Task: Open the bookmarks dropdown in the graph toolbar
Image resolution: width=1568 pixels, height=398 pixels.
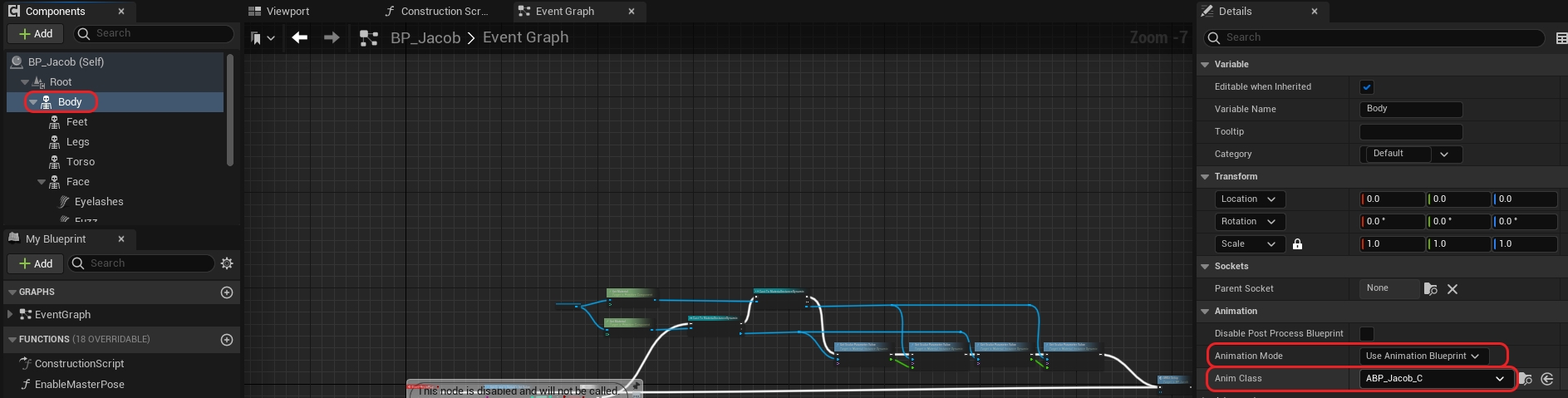Action: tap(263, 38)
